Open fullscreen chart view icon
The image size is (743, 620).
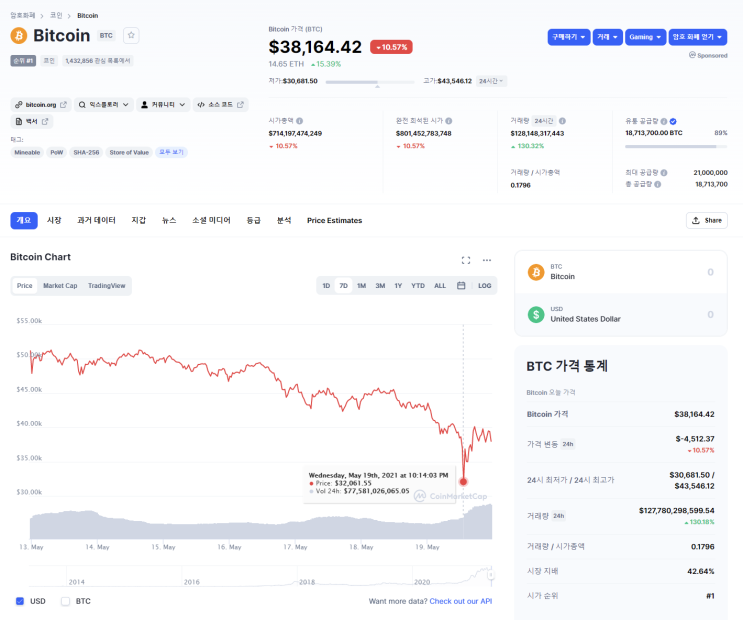point(466,260)
